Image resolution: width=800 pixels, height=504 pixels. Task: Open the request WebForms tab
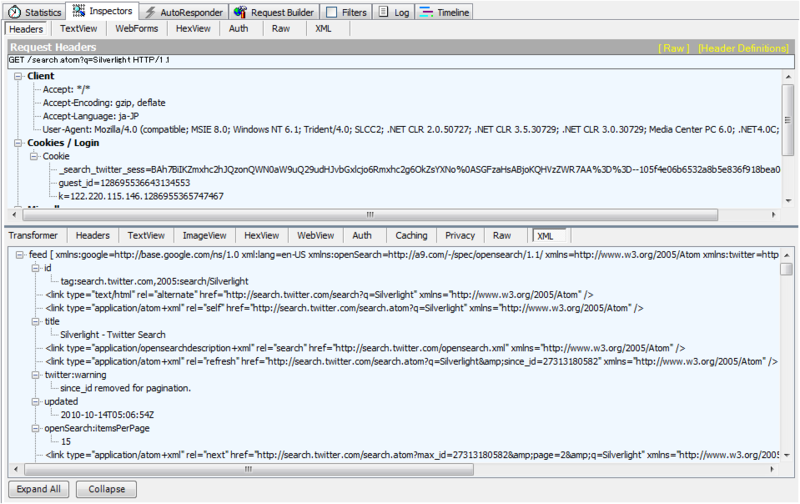tap(137, 29)
